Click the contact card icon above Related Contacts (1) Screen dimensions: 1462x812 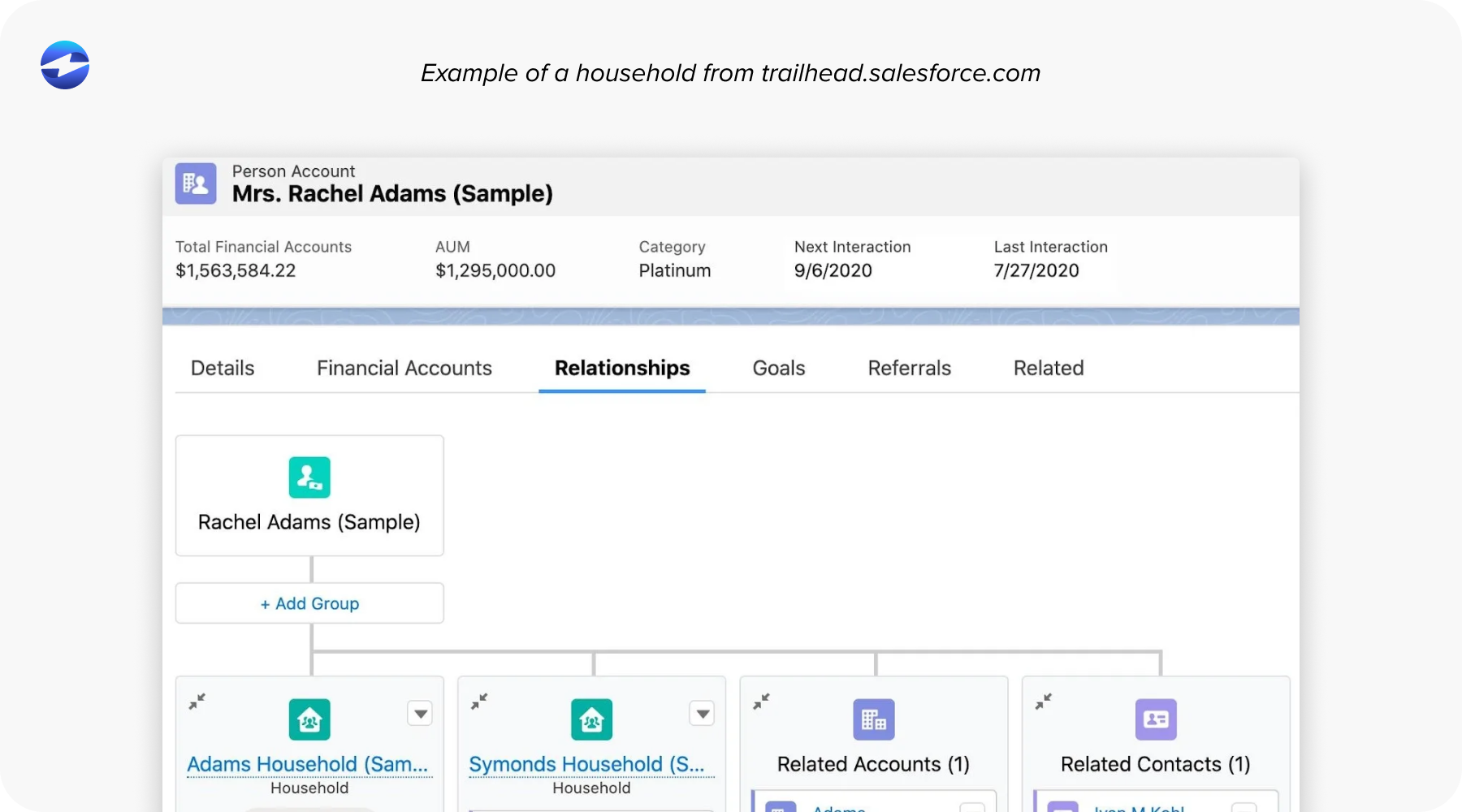1155,719
